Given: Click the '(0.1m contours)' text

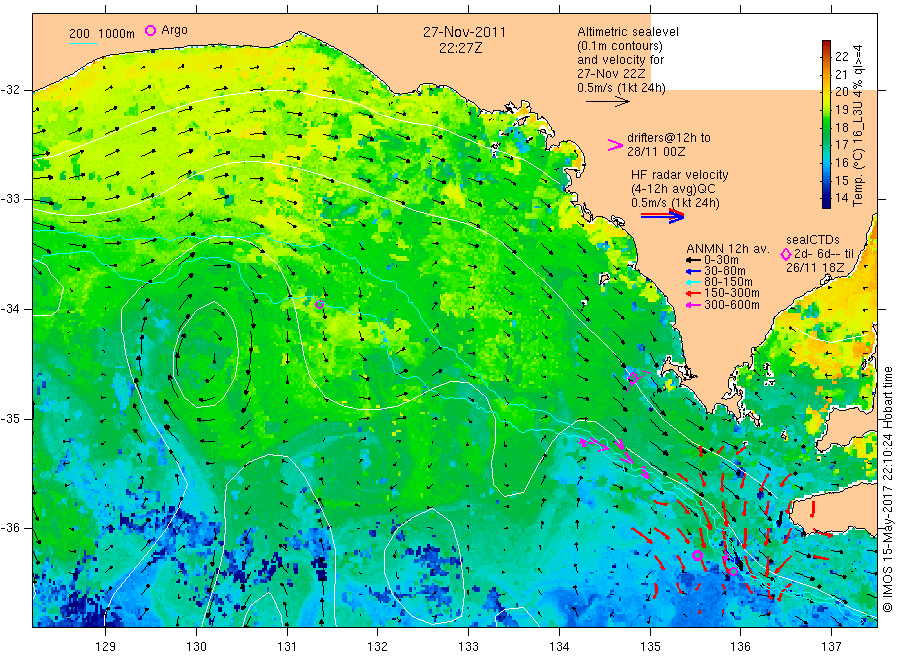Looking at the screenshot, I should 620,46.
